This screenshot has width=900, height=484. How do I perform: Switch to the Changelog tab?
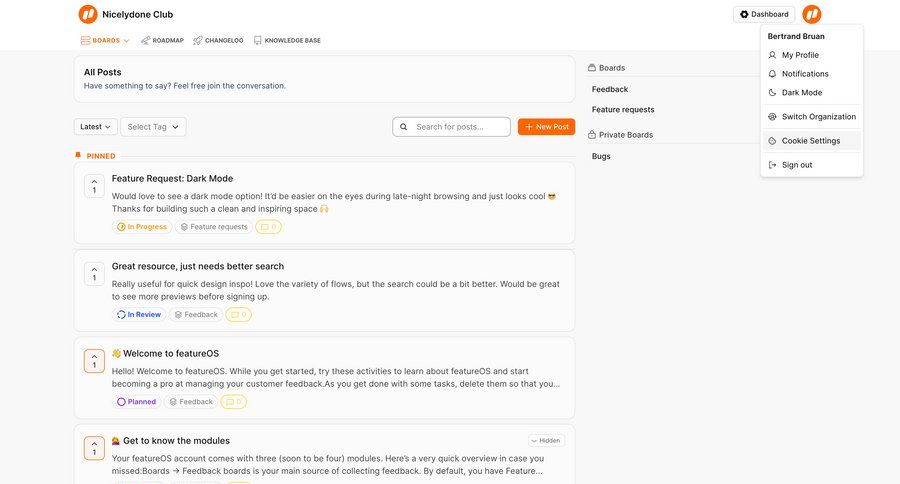point(218,41)
